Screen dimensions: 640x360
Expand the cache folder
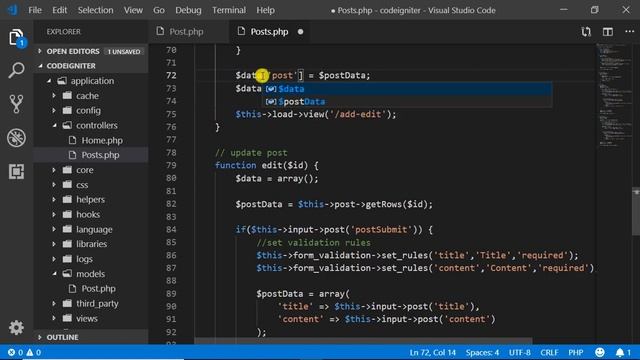click(x=91, y=96)
